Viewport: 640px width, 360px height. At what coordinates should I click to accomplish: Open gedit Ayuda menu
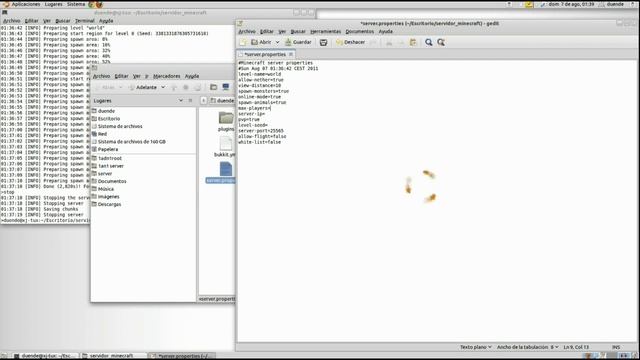click(x=385, y=31)
